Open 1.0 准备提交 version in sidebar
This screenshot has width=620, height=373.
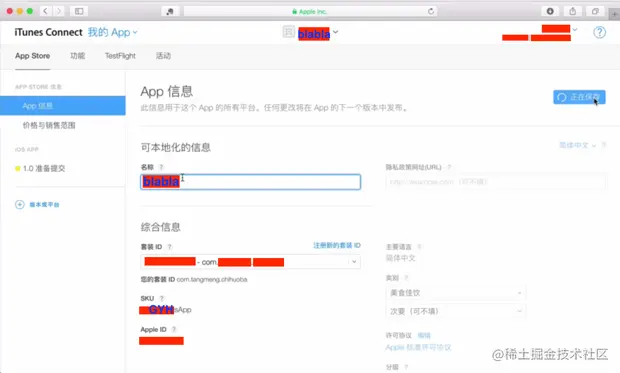coord(44,169)
